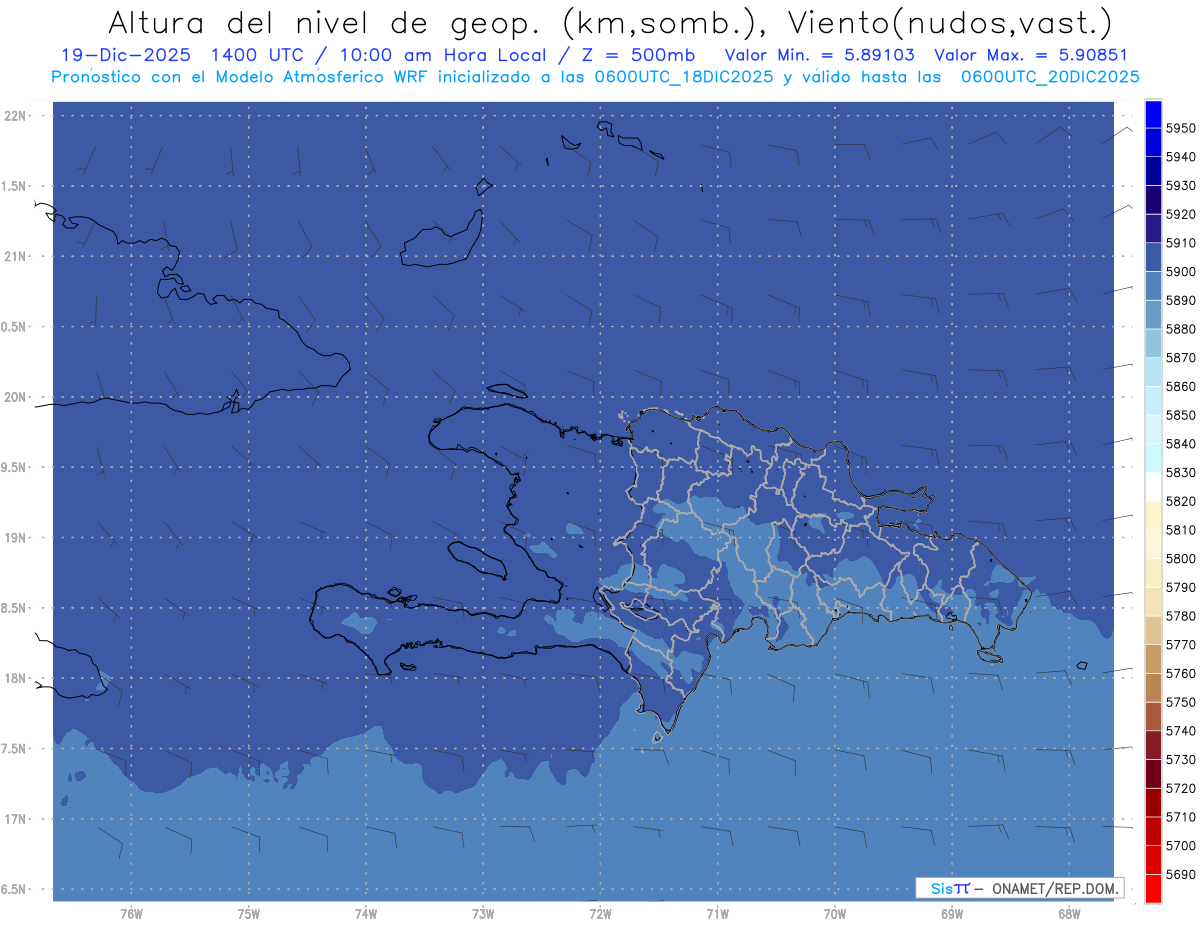This screenshot has width=1200, height=927.
Task: Click the "5870" color scale label
Action: [1180, 357]
